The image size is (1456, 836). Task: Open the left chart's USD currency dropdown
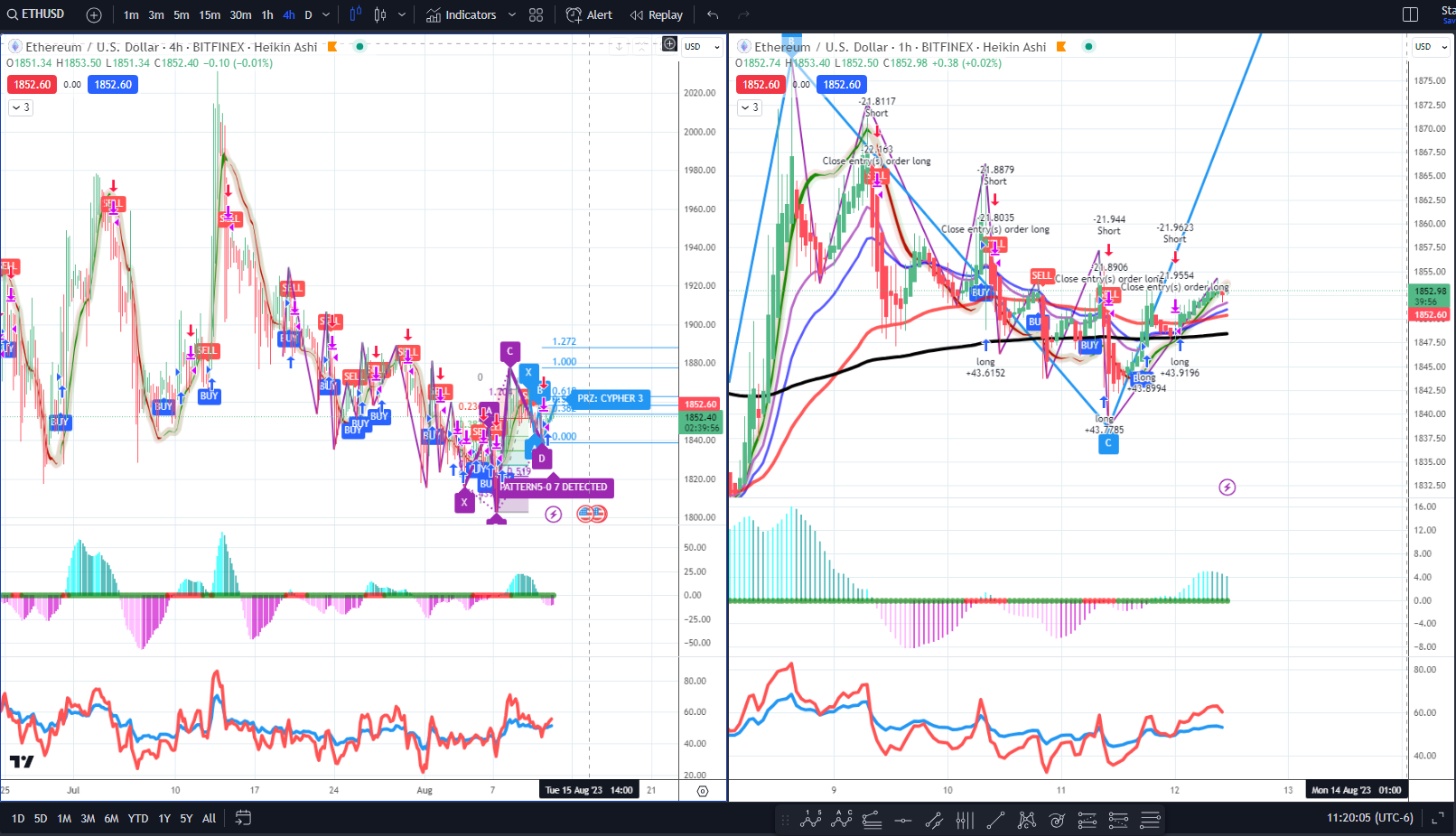703,47
